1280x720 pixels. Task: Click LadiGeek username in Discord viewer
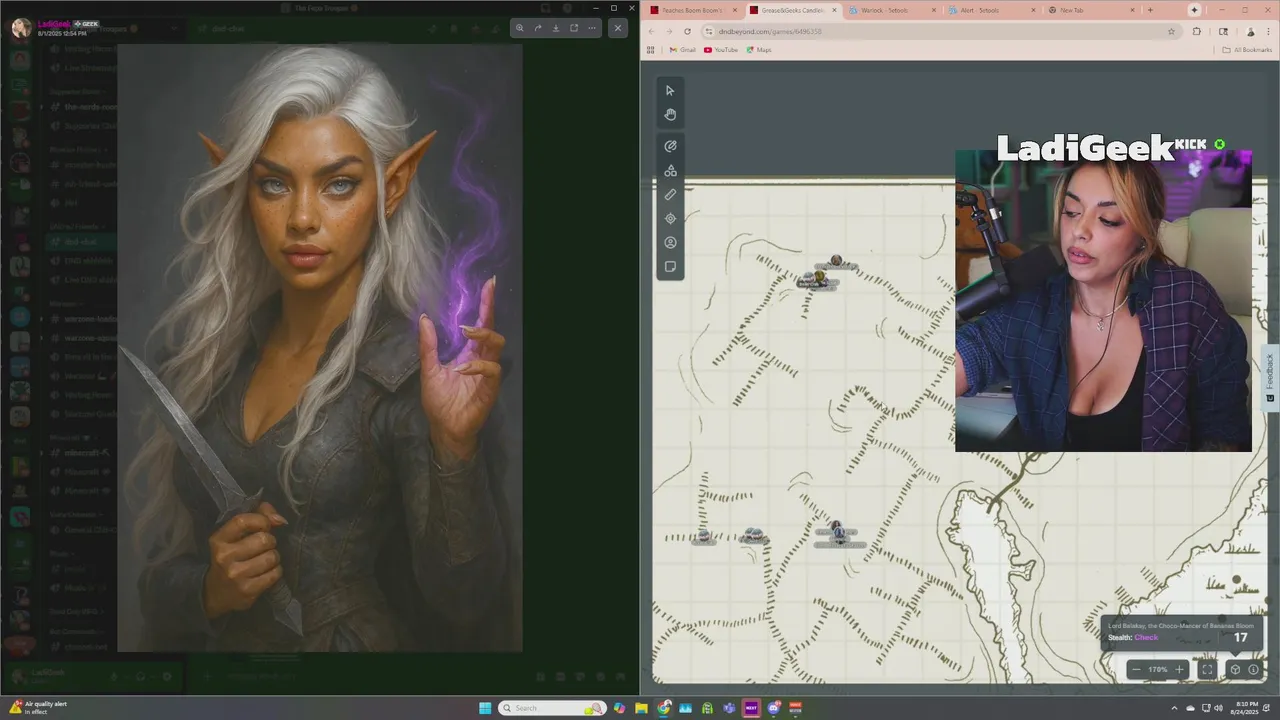pyautogui.click(x=54, y=24)
